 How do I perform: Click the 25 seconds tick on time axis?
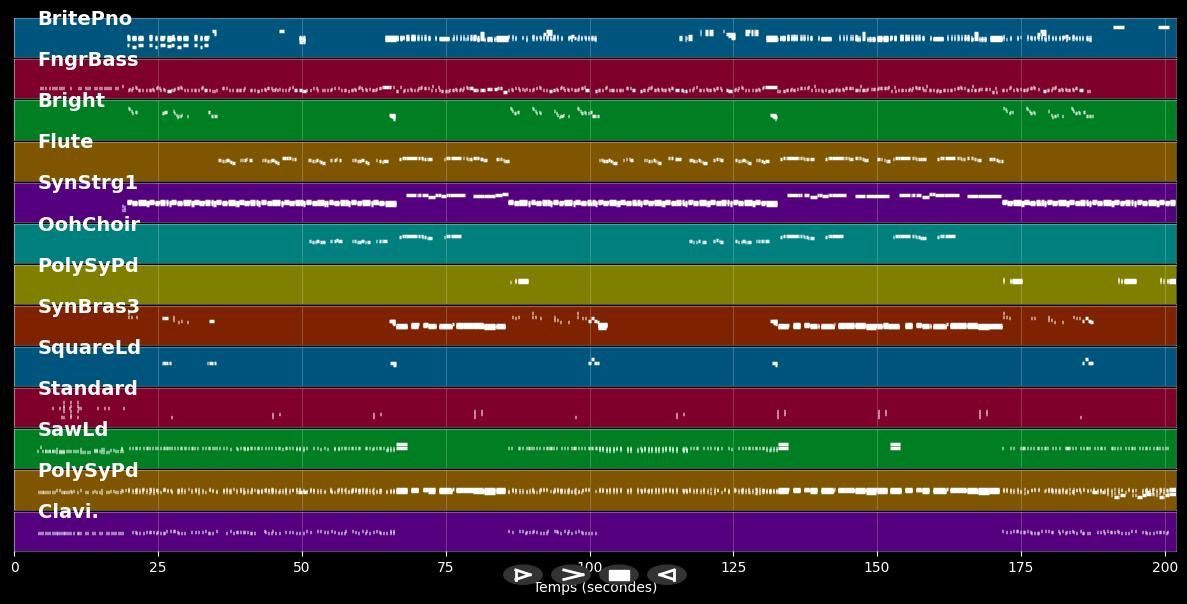point(158,567)
